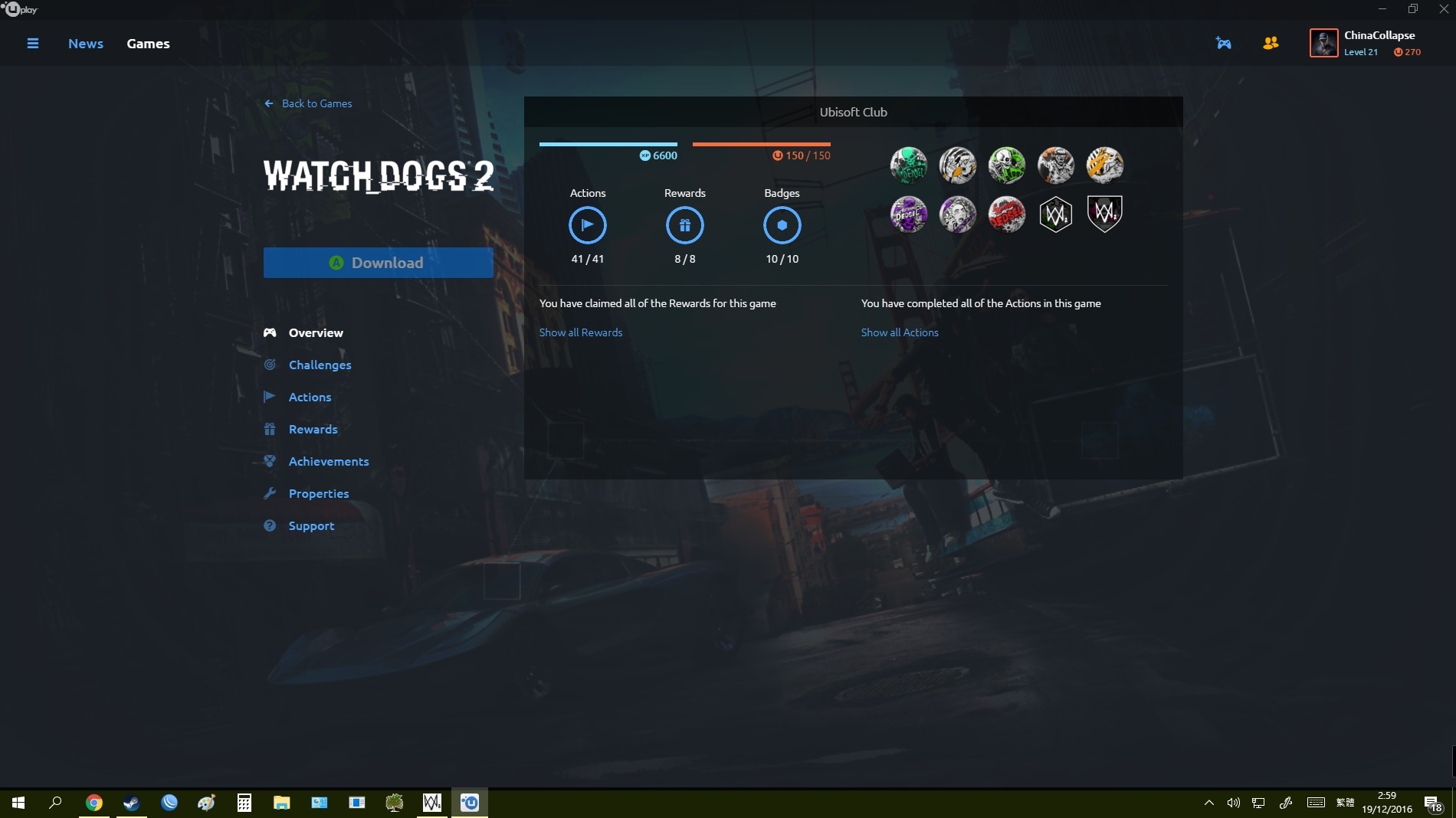This screenshot has height=818, width=1456.
Task: Click the ChinaCollapse profile avatar
Action: 1323,43
